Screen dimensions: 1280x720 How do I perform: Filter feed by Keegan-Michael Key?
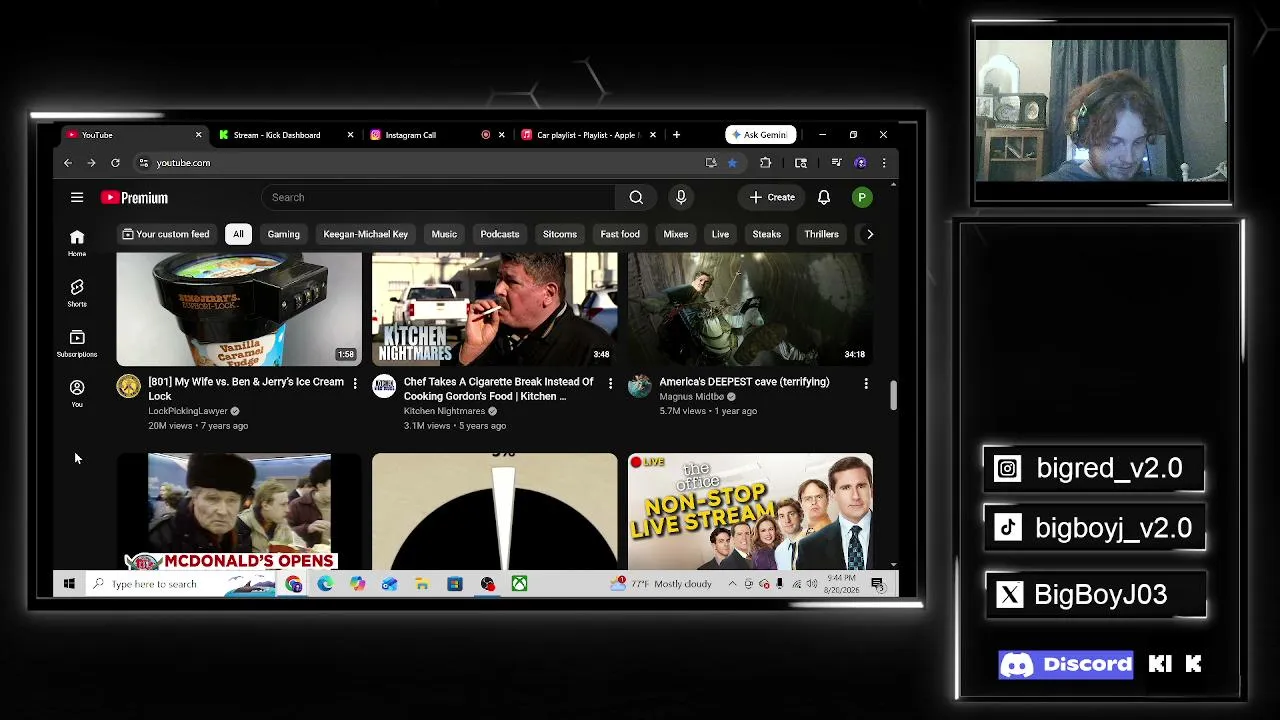coord(366,234)
